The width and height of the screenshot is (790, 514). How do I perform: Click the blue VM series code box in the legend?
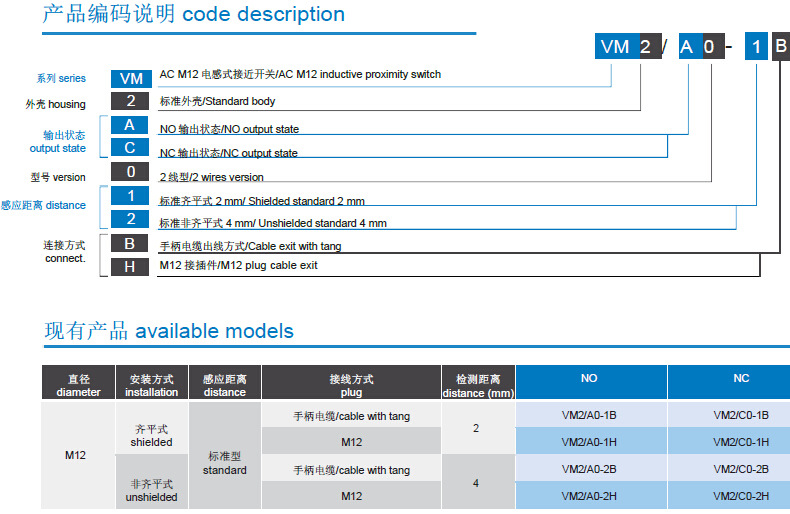click(130, 78)
